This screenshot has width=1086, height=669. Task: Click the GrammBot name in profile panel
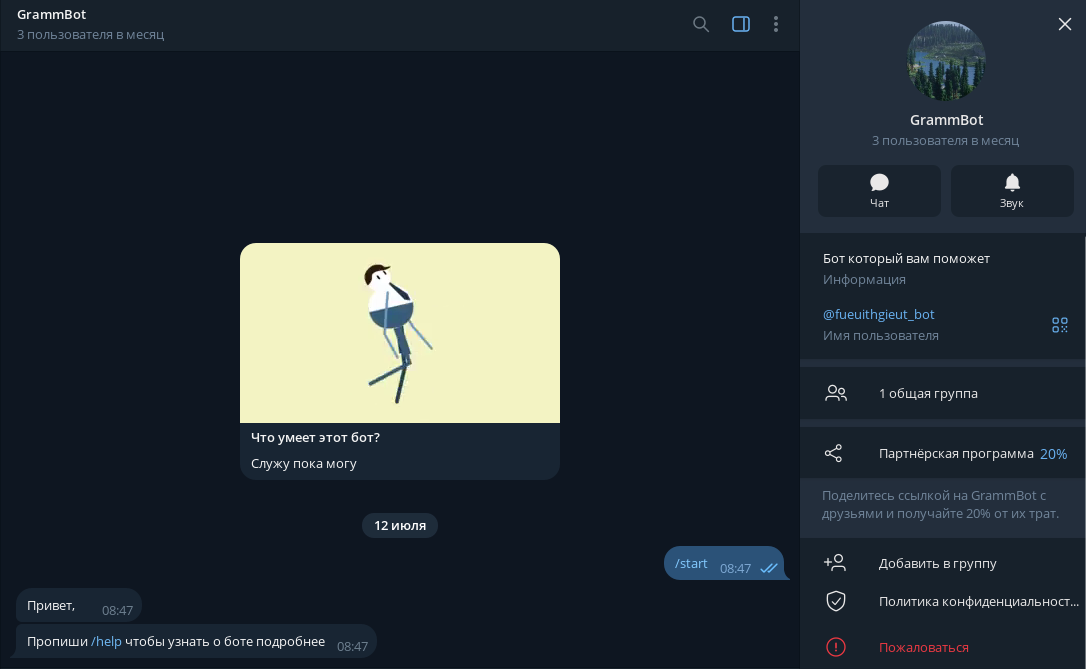click(x=946, y=120)
